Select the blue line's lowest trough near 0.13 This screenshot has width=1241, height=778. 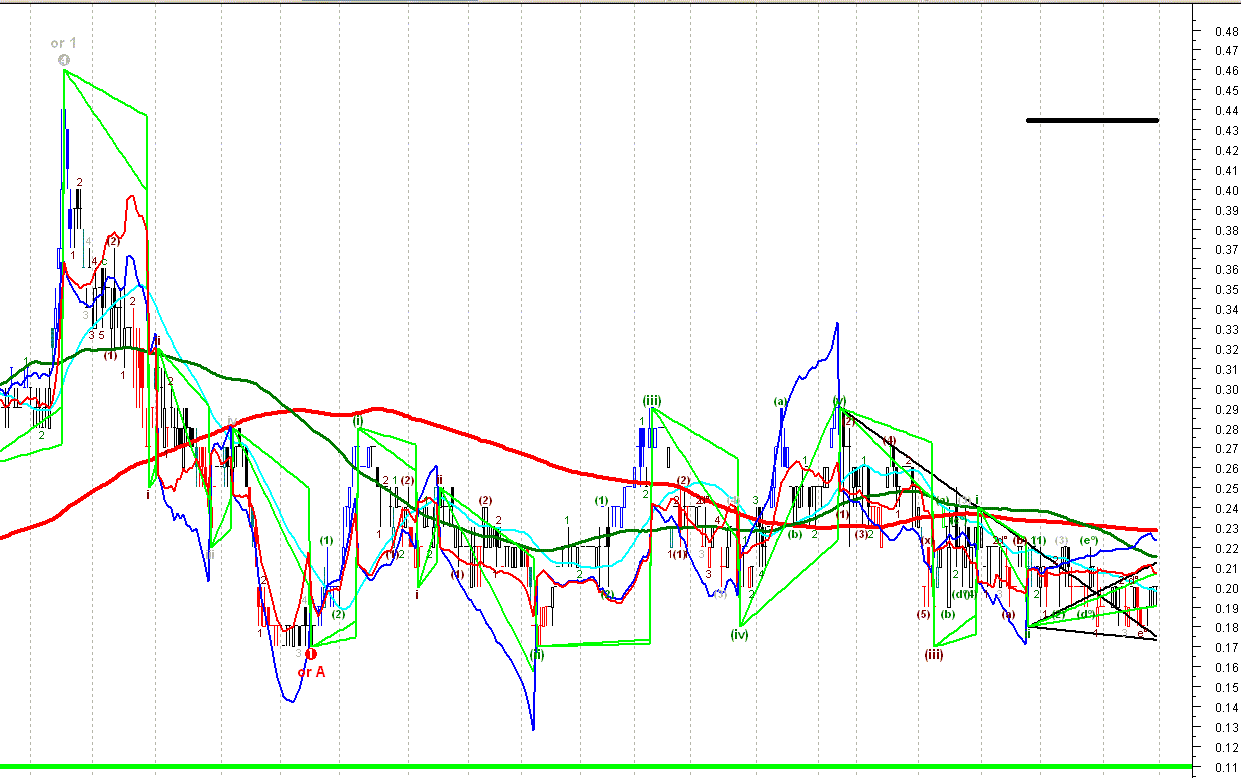[533, 728]
